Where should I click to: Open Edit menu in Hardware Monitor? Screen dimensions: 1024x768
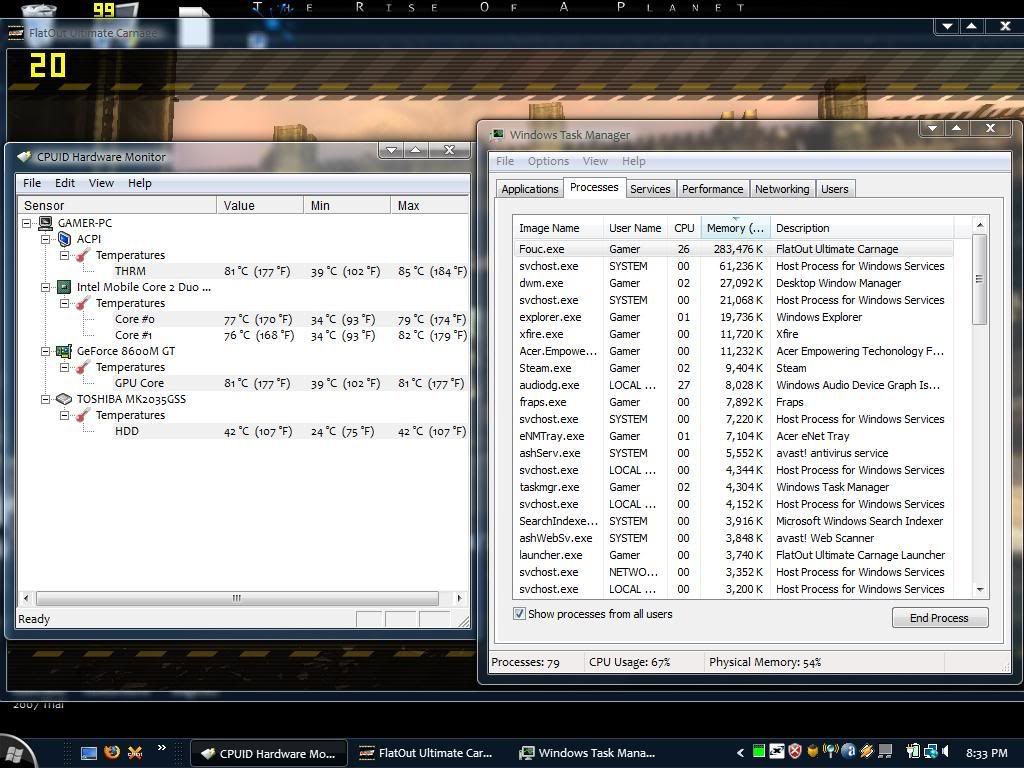click(65, 184)
